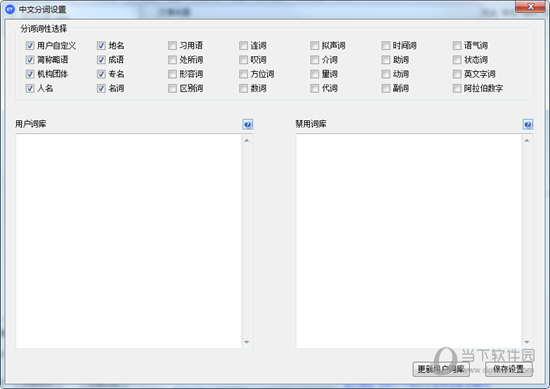Enable the 阿拉伯数字 checkbox
The height and width of the screenshot is (389, 550).
click(x=457, y=88)
